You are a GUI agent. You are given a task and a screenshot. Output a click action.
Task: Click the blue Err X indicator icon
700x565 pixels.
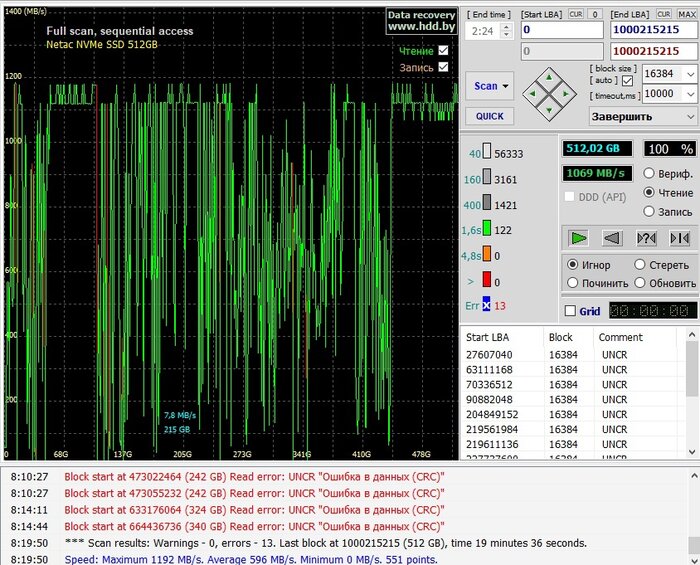(486, 305)
